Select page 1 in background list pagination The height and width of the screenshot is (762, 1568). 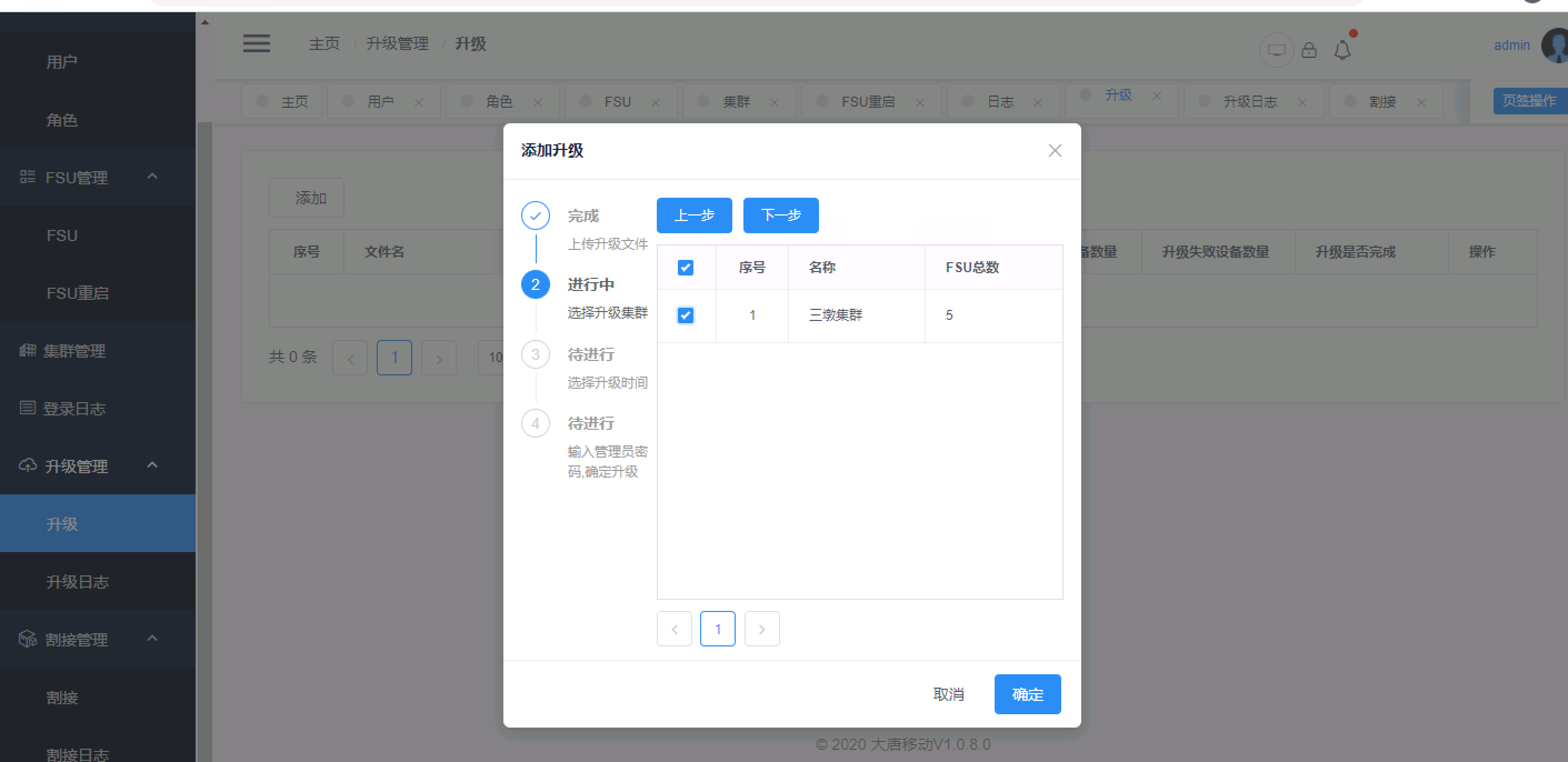395,358
